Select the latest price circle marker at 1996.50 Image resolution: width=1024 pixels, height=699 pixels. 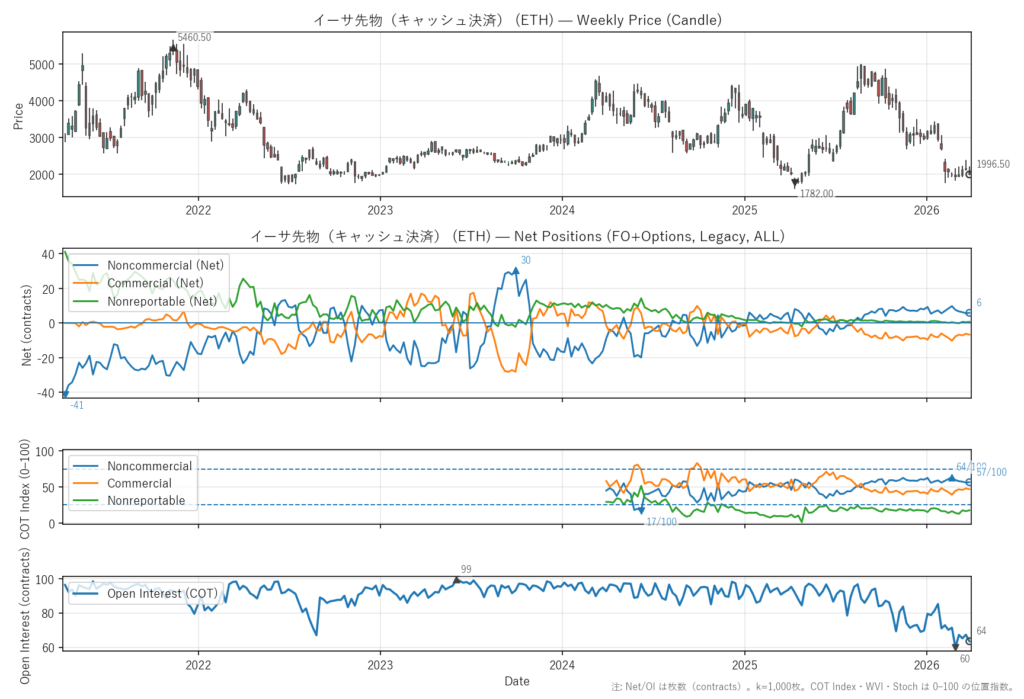969,174
